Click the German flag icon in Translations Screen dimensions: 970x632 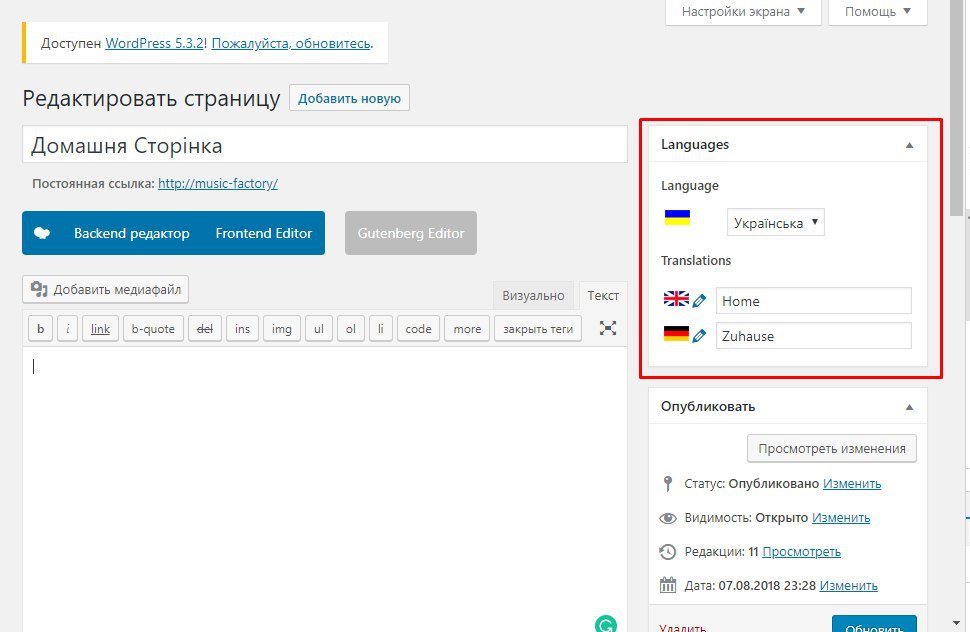click(x=676, y=333)
